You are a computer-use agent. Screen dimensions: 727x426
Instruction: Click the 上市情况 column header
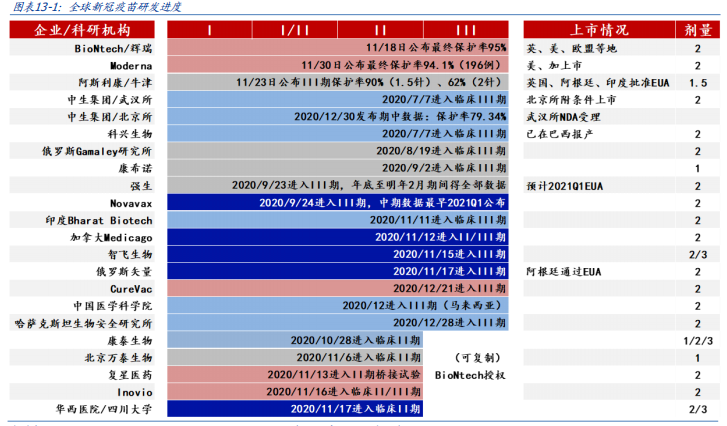599,30
